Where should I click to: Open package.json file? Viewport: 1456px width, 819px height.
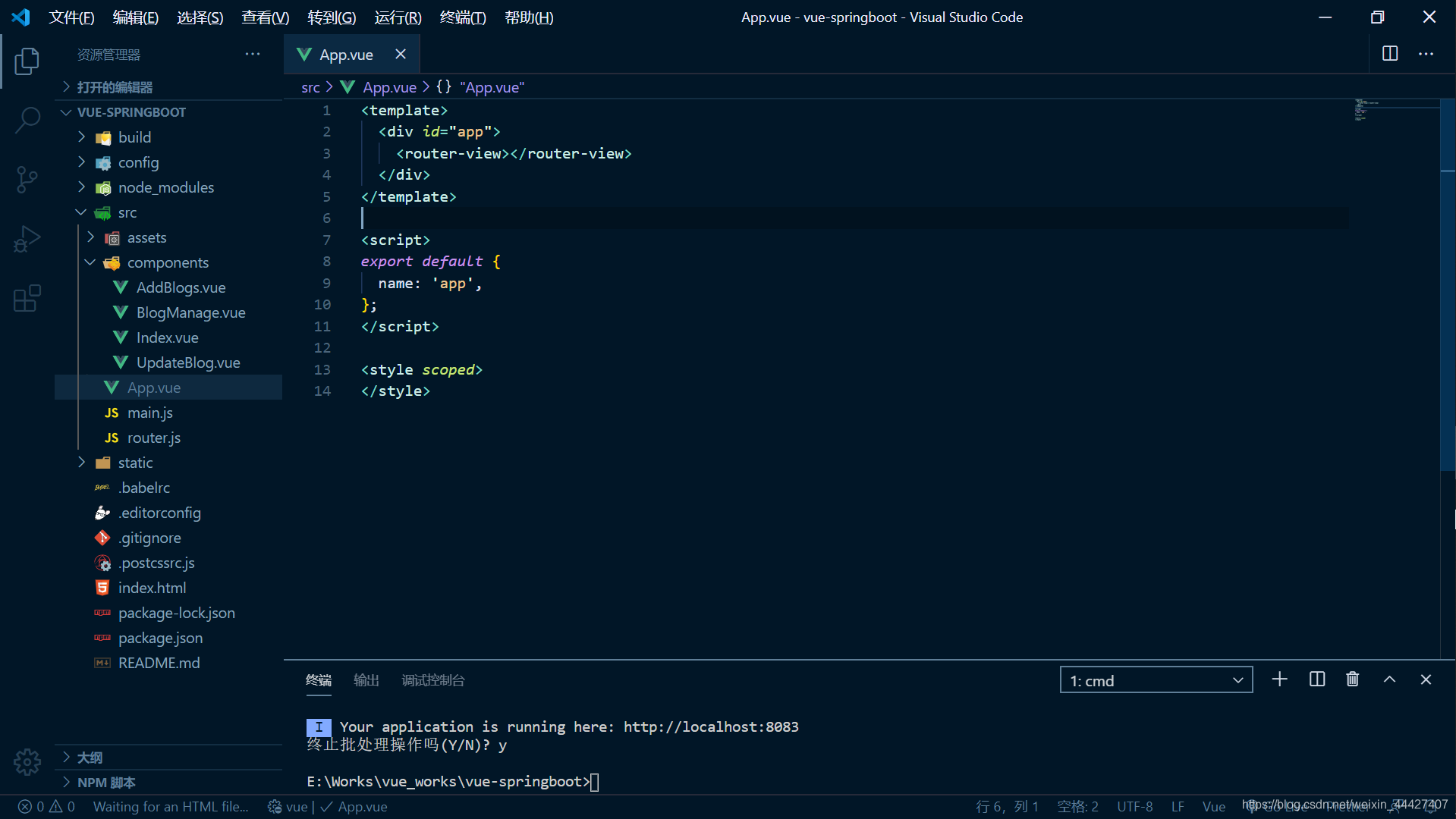[160, 638]
